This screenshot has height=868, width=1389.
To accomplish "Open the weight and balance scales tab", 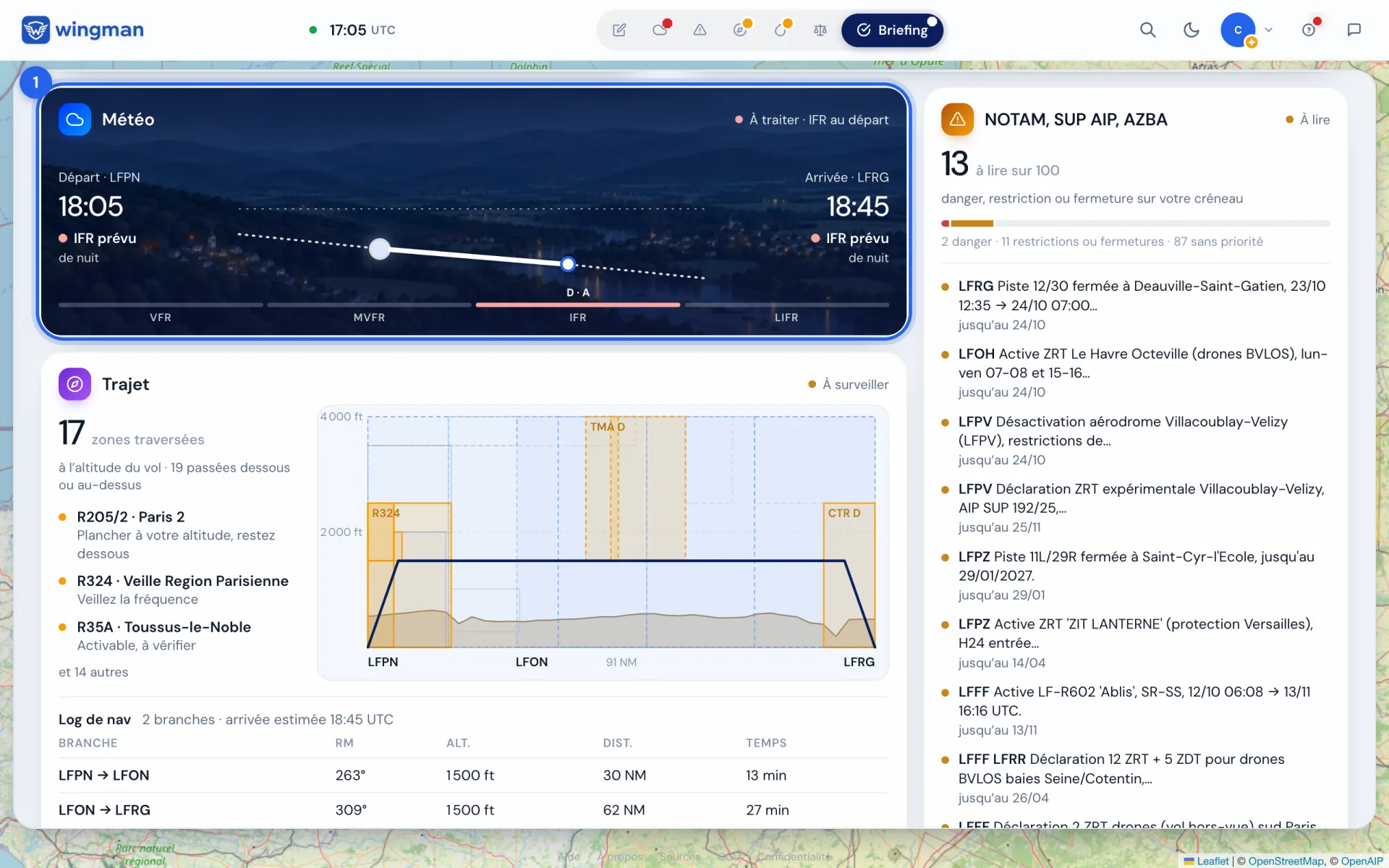I will point(820,30).
